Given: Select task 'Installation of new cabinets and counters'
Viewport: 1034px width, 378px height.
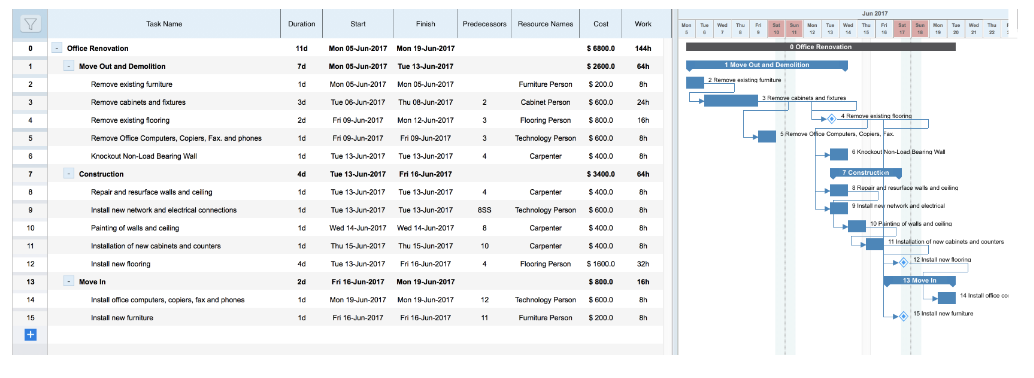Looking at the screenshot, I should pos(156,245).
